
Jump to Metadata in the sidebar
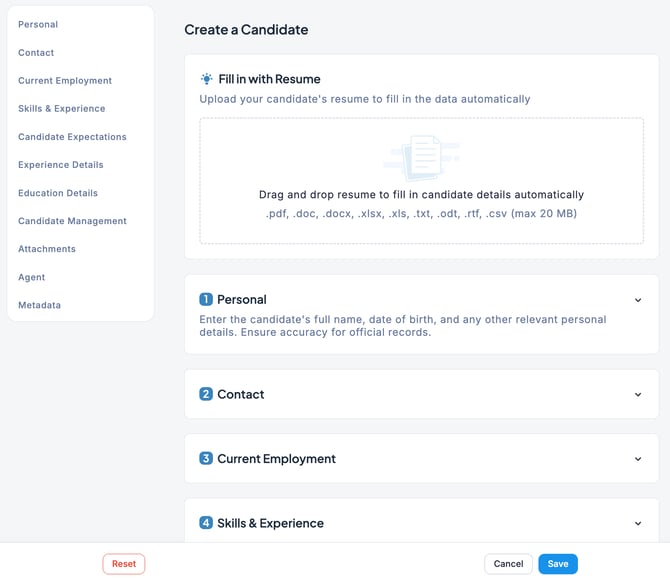coord(39,305)
